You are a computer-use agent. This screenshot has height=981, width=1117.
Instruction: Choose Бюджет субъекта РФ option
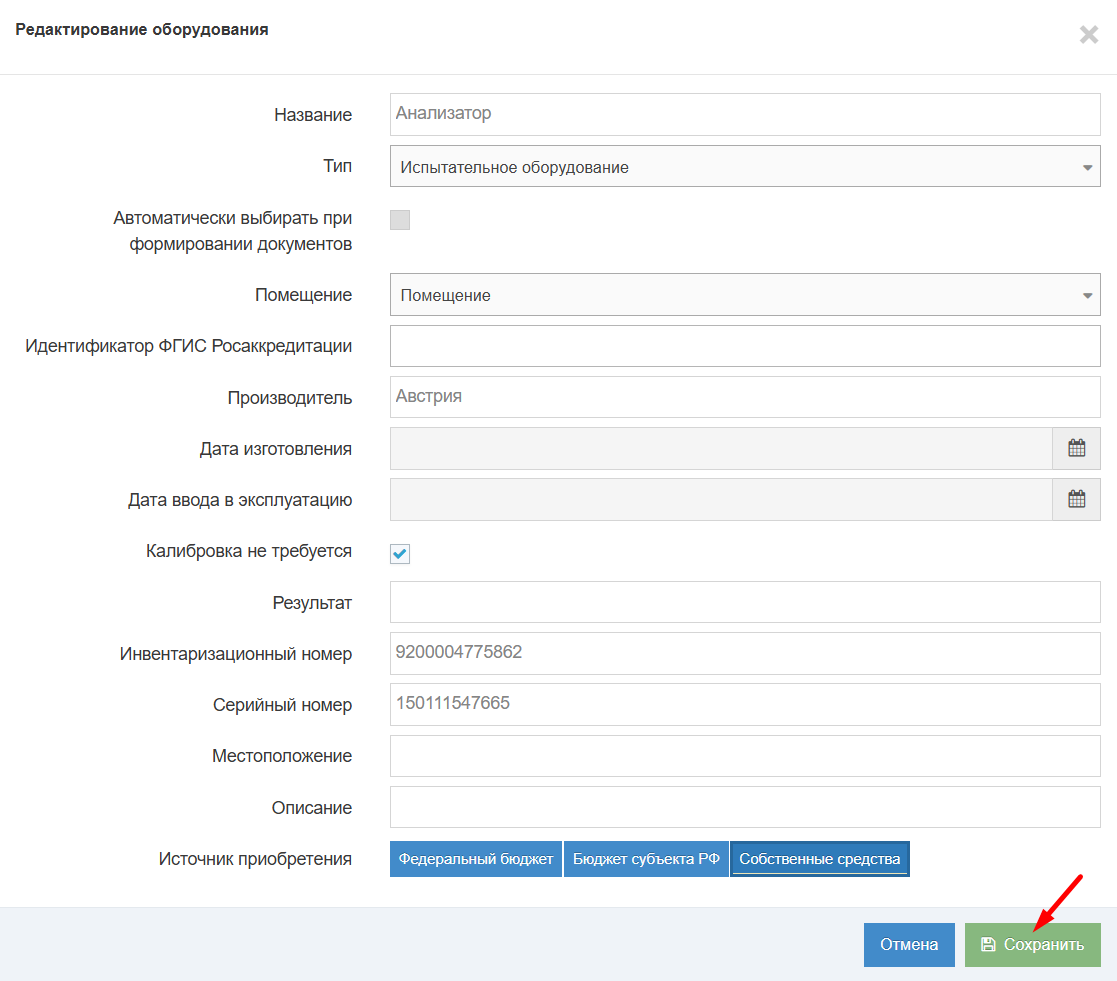646,859
